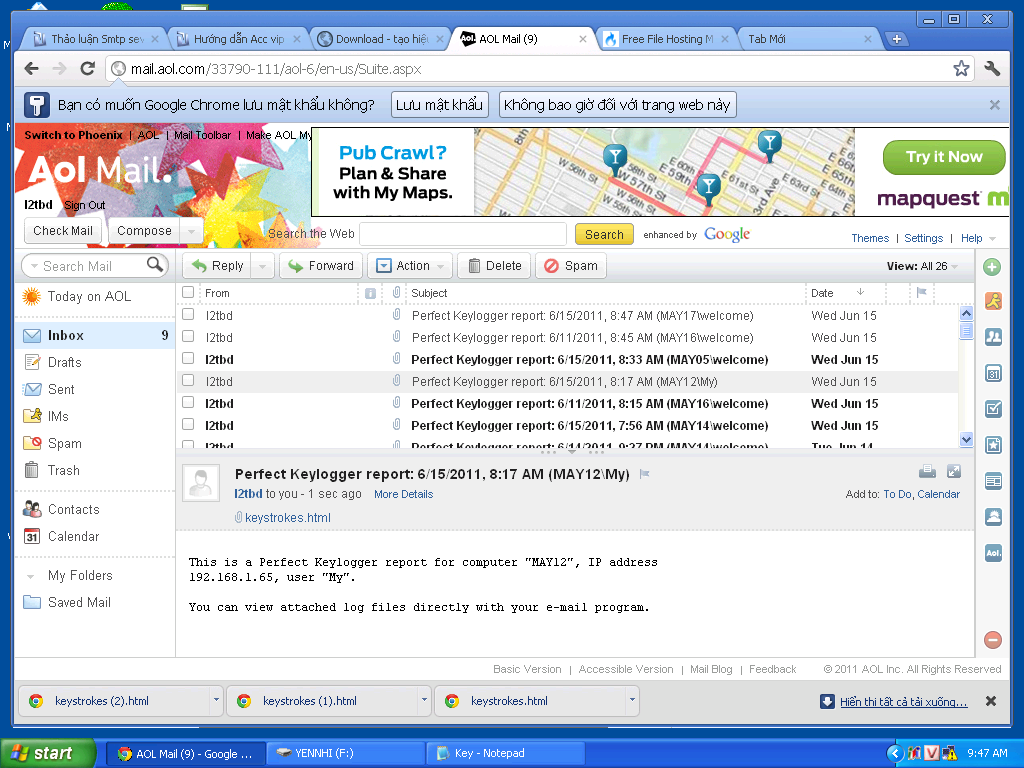Switch to the Thảo luận Smtp tab

[96, 39]
